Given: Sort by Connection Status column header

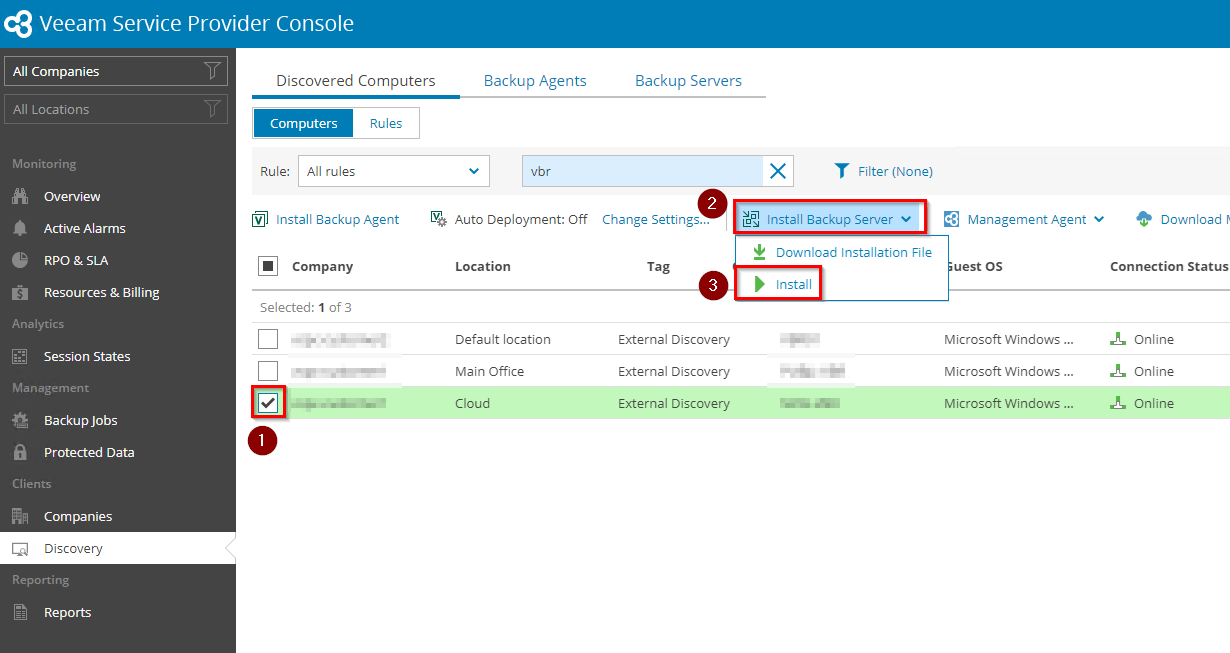Looking at the screenshot, I should click(x=1168, y=266).
